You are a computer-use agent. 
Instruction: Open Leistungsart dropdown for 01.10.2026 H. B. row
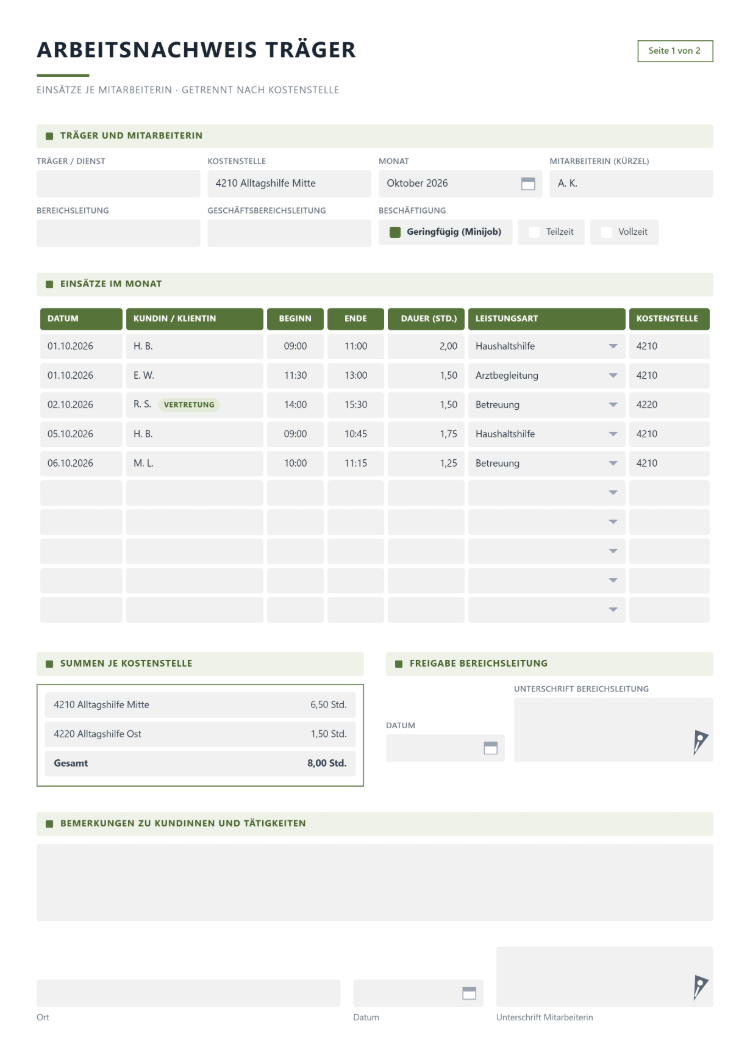click(x=613, y=346)
